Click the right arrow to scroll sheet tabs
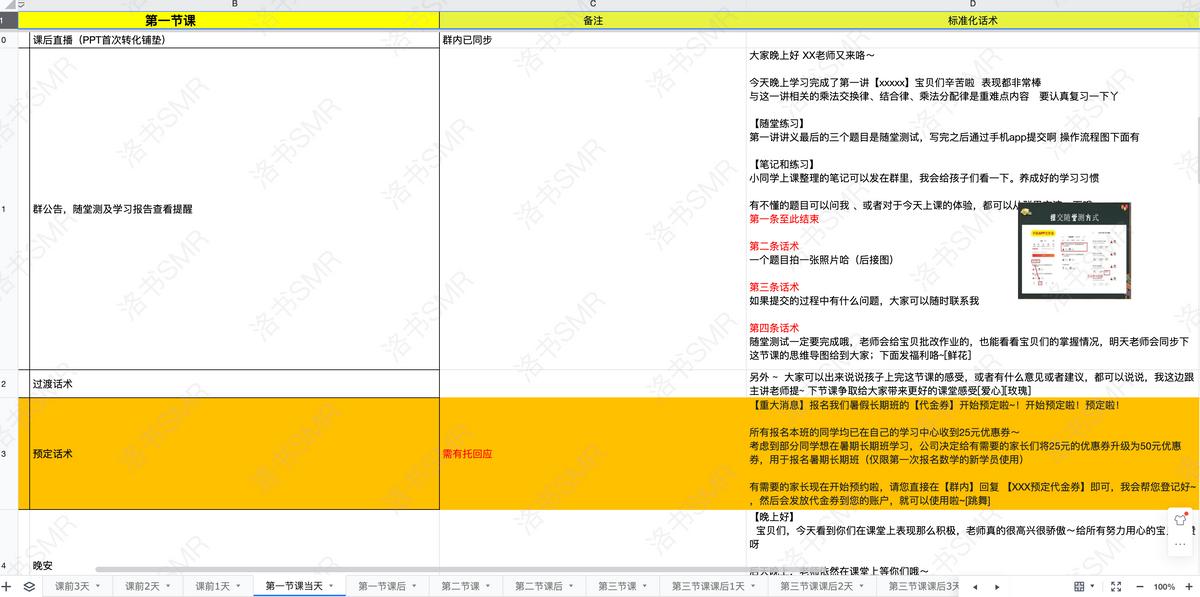 click(997, 586)
